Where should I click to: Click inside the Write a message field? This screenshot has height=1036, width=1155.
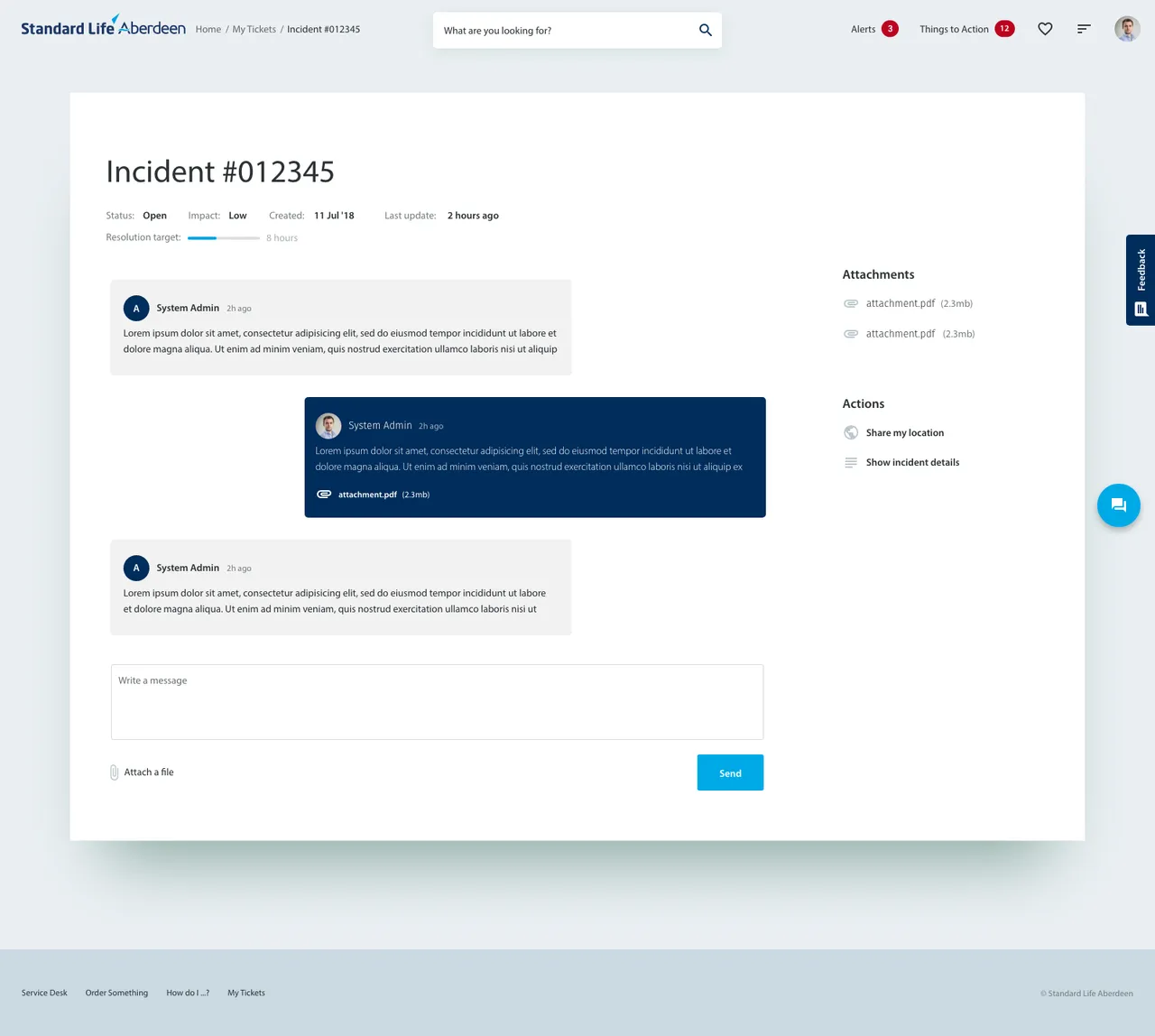tap(437, 702)
